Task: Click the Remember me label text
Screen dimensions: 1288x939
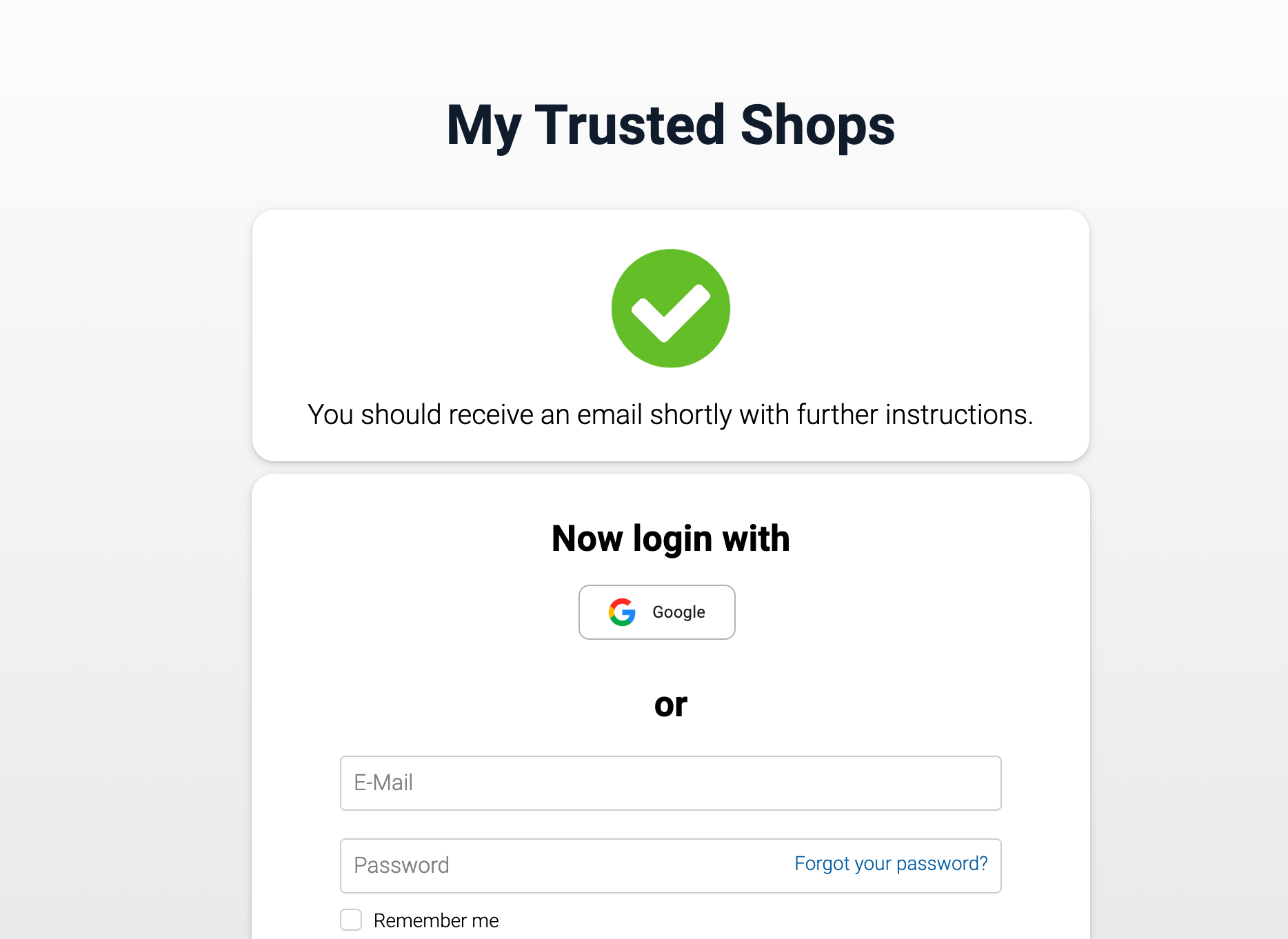Action: point(436,920)
